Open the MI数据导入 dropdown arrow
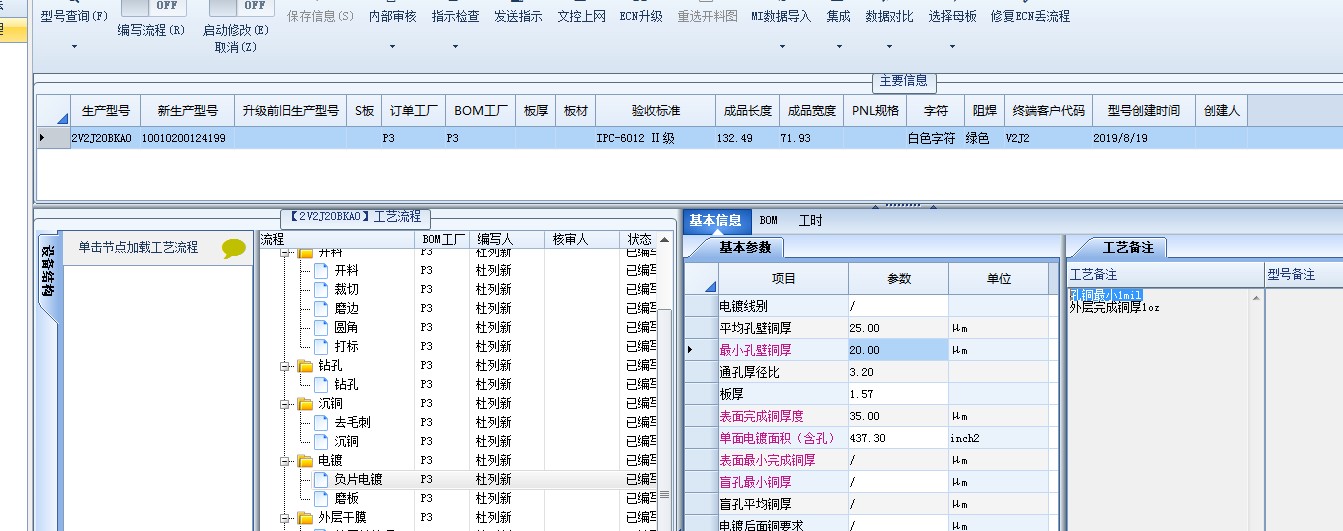1343x531 pixels. pyautogui.click(x=781, y=46)
